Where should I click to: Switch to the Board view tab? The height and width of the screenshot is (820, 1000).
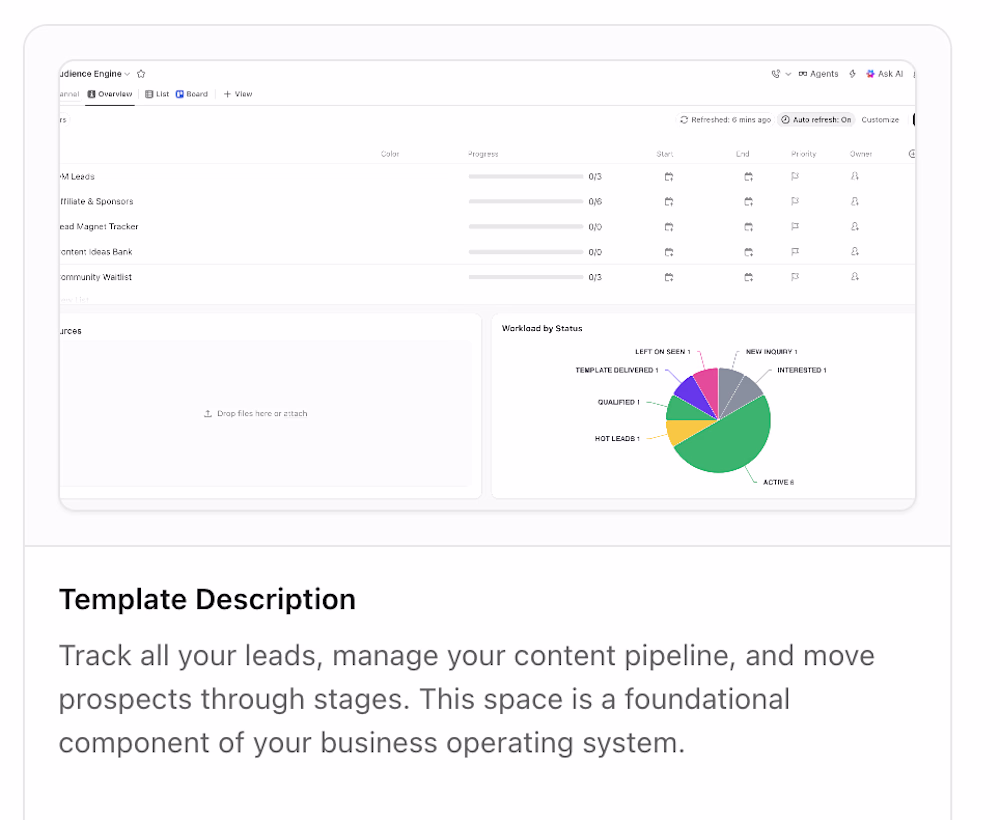click(x=192, y=94)
